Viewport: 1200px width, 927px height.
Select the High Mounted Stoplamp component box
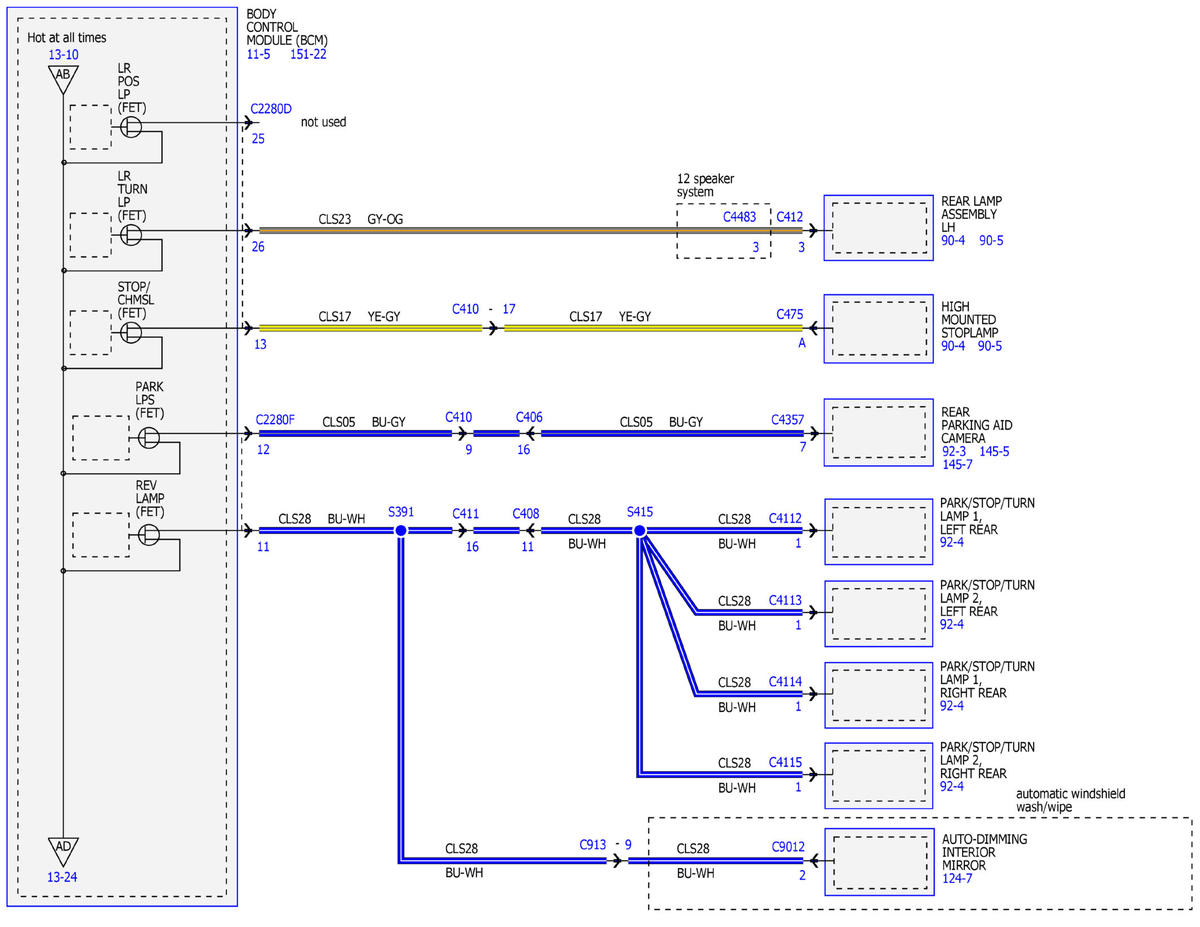(x=878, y=329)
